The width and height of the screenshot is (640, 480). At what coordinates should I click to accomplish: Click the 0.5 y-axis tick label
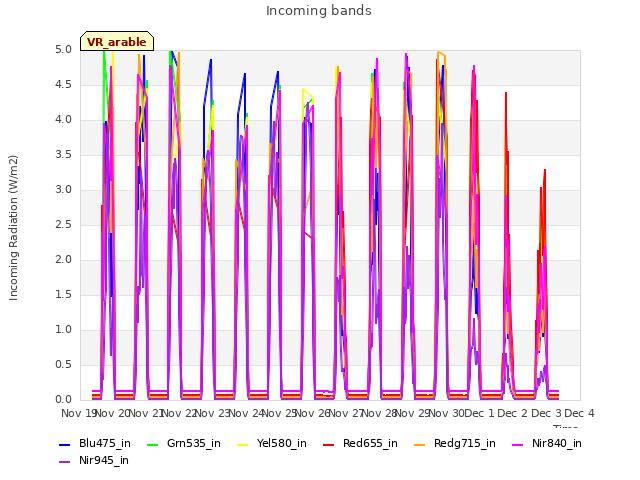coord(63,364)
